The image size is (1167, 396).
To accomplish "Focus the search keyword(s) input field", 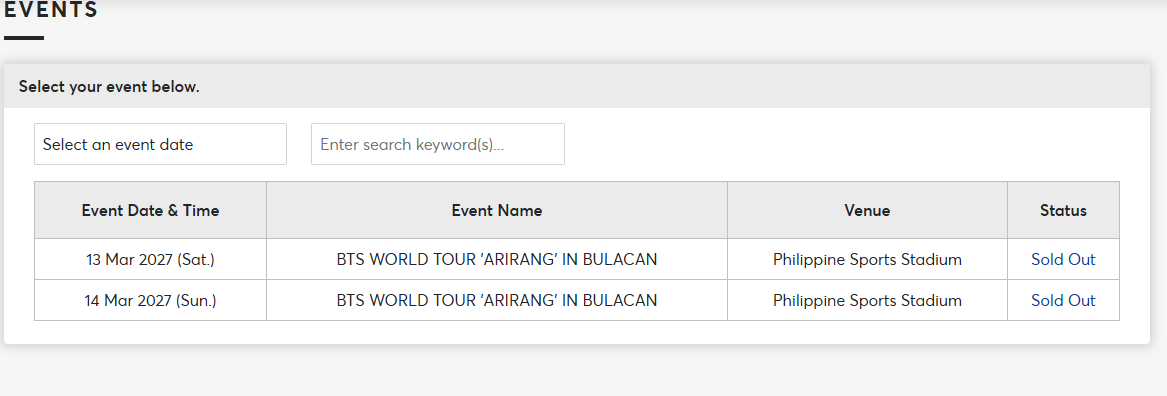I will pyautogui.click(x=438, y=144).
